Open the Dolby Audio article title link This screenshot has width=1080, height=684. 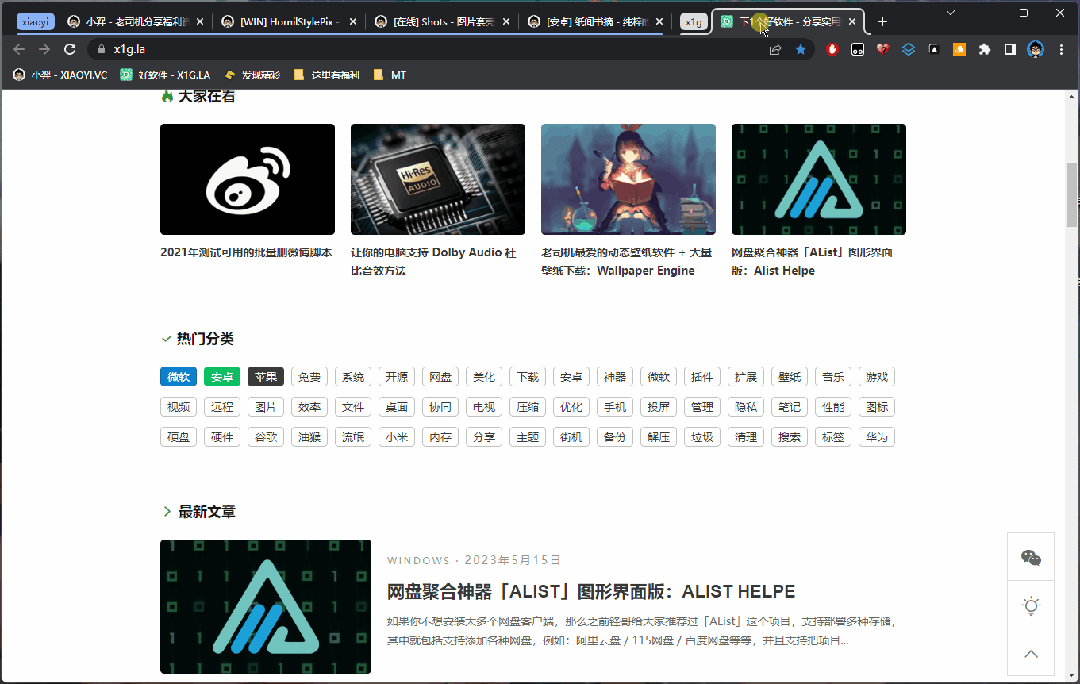click(434, 262)
